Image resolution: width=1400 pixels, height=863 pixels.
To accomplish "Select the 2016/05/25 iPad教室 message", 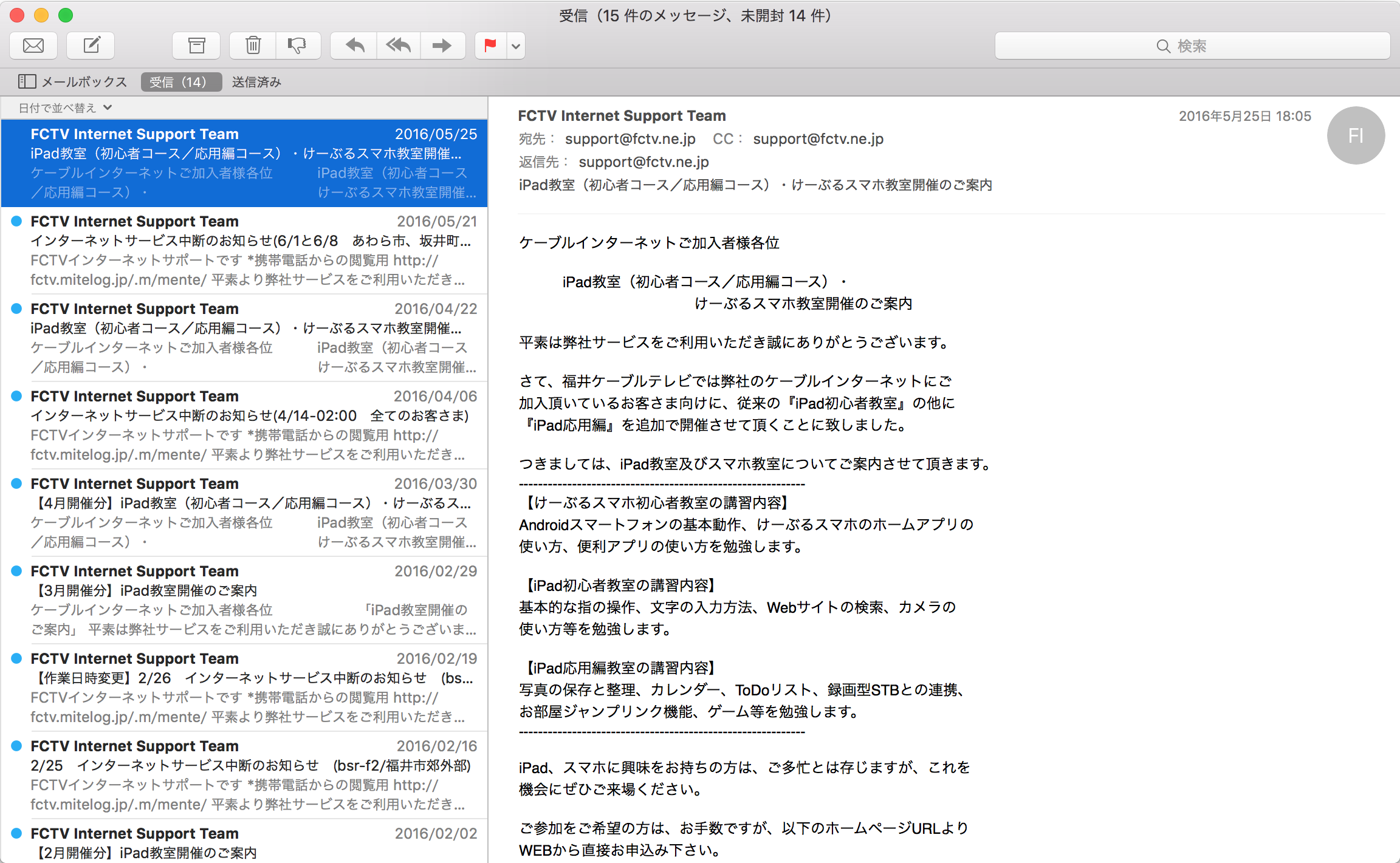I will [244, 163].
